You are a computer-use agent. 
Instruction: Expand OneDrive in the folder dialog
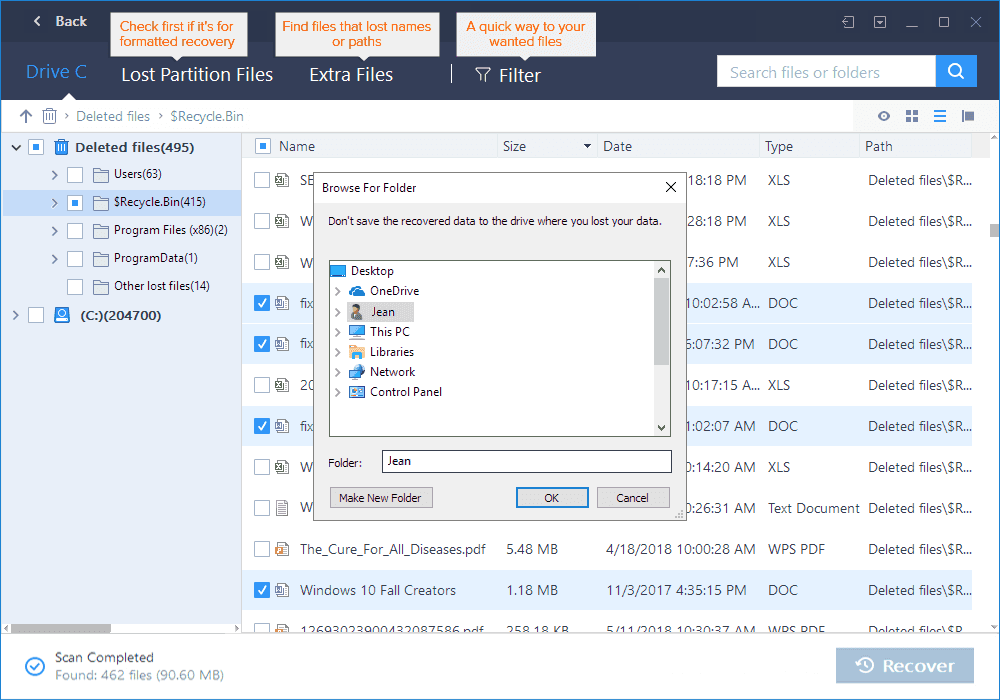[x=338, y=291]
